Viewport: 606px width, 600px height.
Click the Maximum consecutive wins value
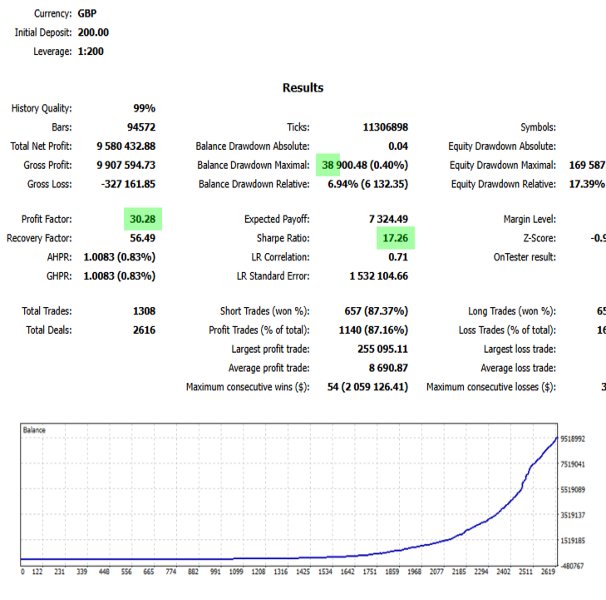point(368,387)
